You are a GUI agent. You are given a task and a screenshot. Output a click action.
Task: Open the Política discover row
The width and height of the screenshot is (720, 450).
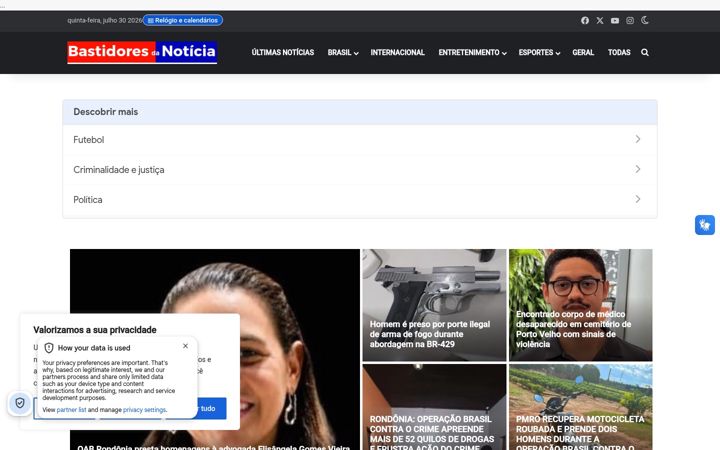tap(360, 200)
